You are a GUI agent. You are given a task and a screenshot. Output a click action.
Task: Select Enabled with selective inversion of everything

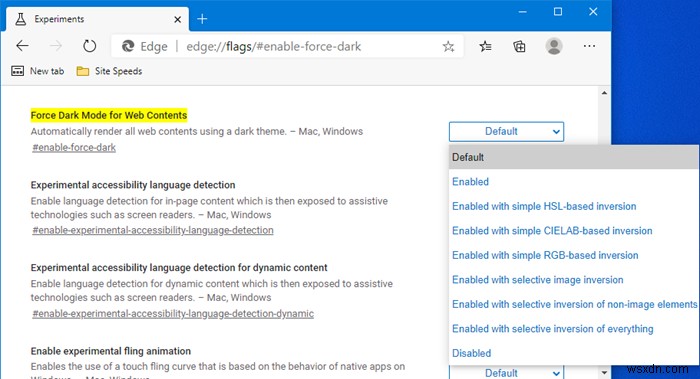[x=574, y=329]
